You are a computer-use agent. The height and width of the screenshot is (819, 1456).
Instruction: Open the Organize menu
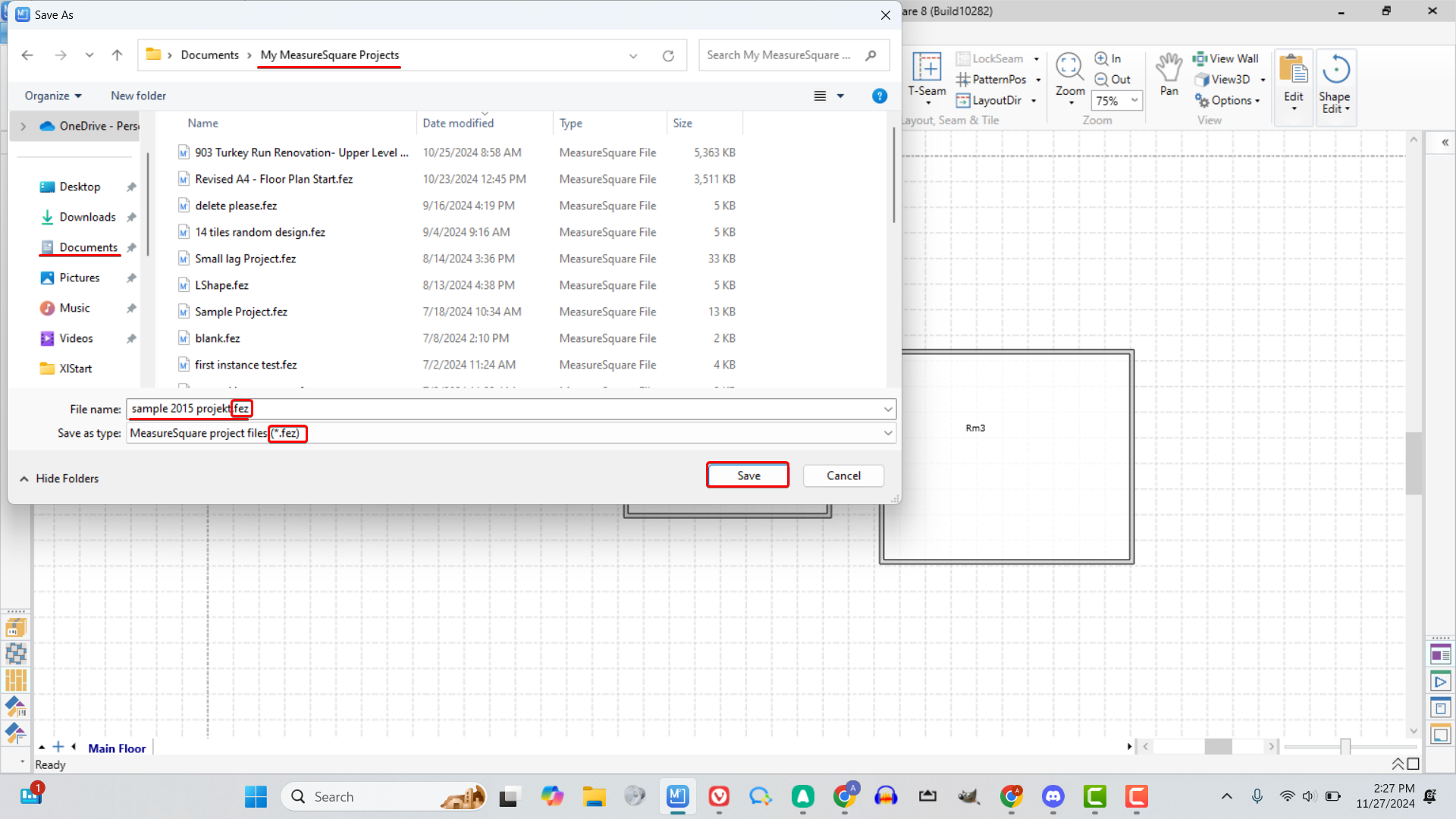(52, 96)
